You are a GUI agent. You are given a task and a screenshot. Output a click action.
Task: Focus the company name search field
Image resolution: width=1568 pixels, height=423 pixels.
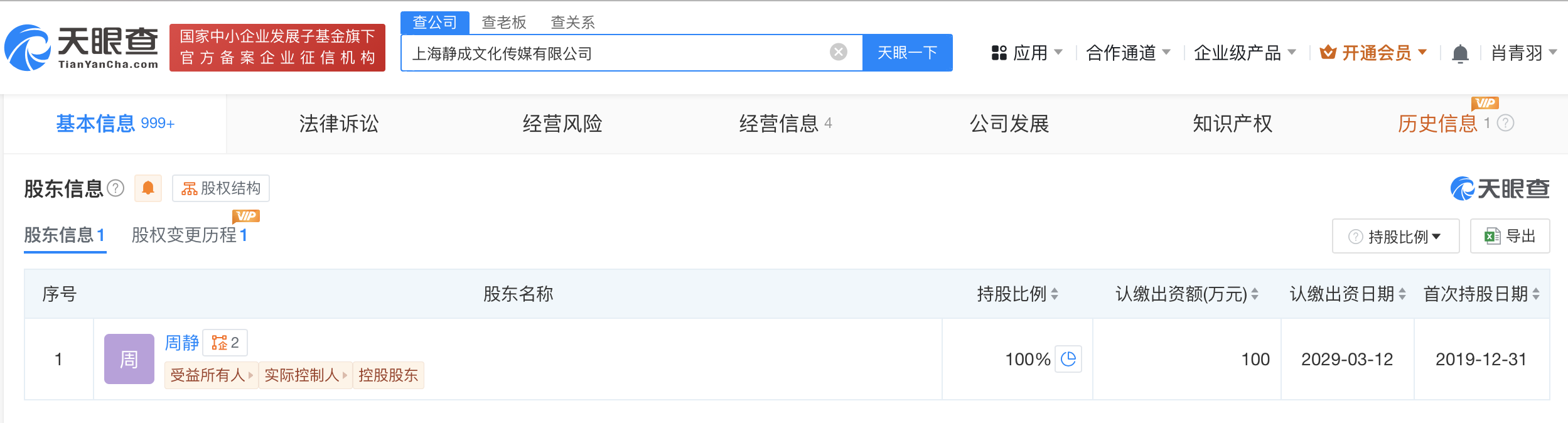pyautogui.click(x=615, y=53)
